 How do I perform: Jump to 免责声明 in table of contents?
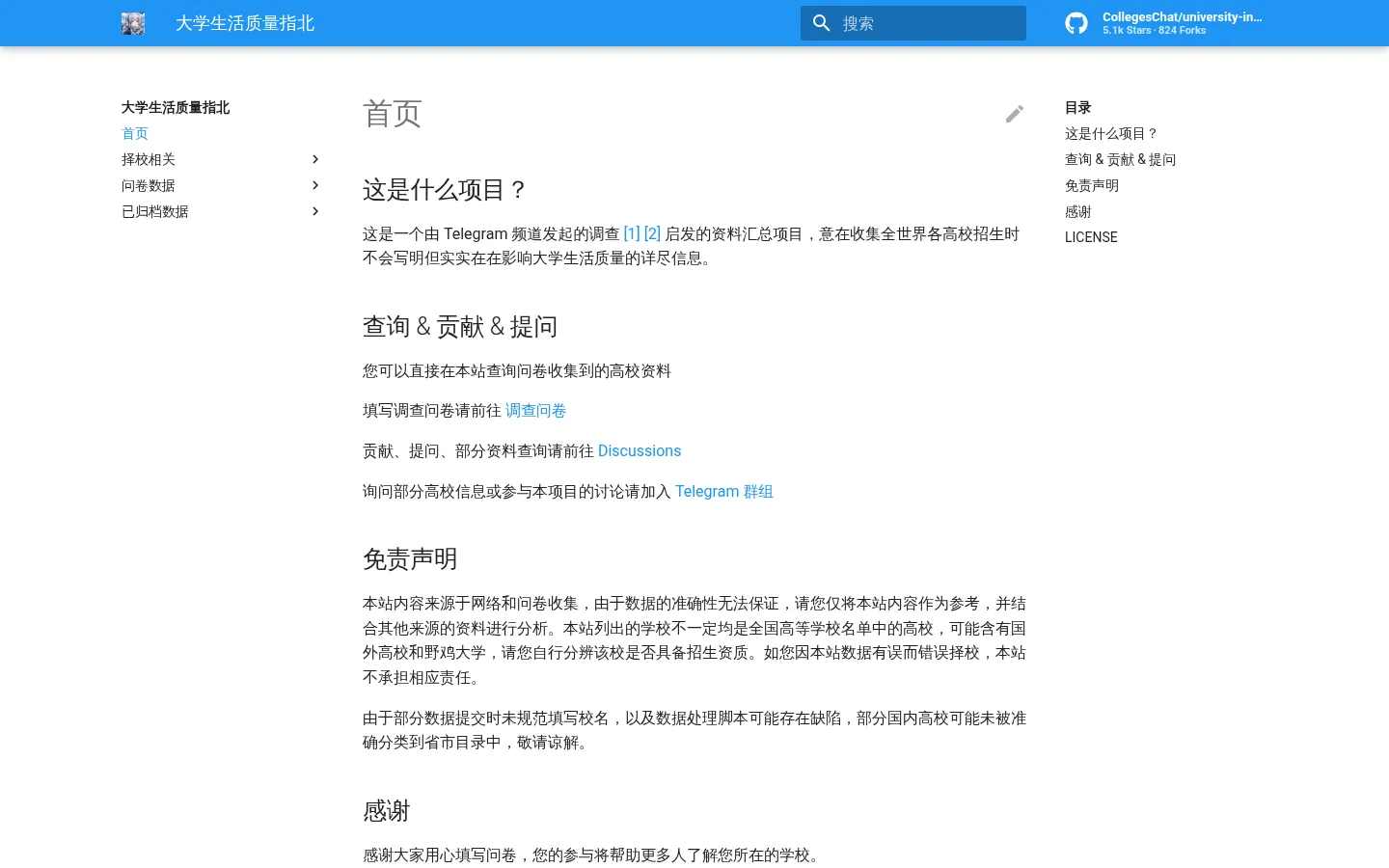pos(1092,185)
